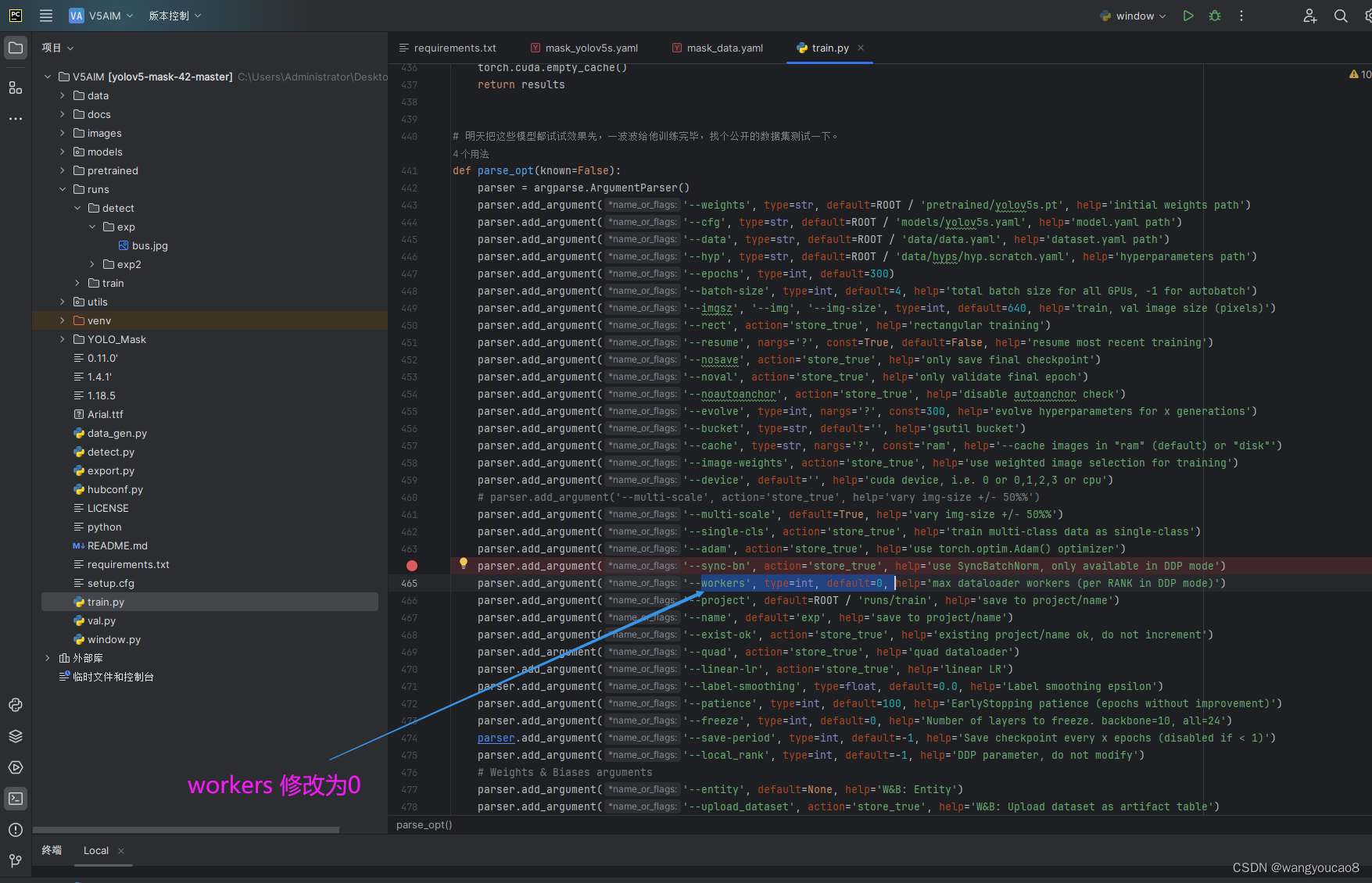Toggle the breakpoint on line 464
Viewport: 1372px width, 883px height.
[x=412, y=565]
